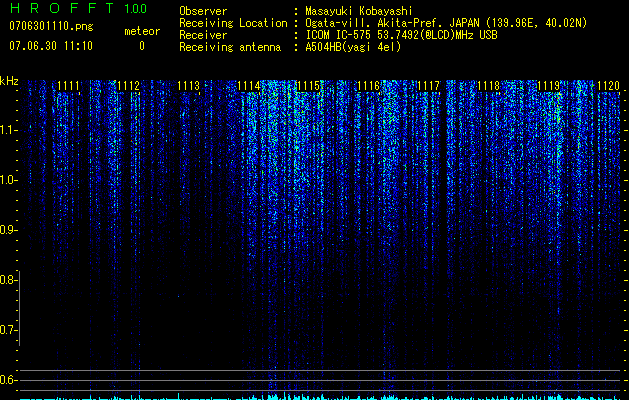Click time marker 1118

click(x=489, y=86)
